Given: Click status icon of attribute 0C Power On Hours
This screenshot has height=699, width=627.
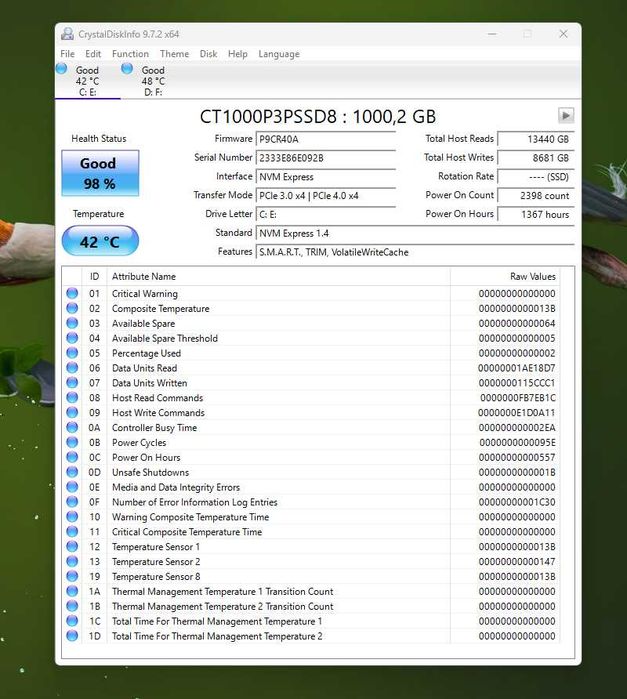Looking at the screenshot, I should [72, 457].
